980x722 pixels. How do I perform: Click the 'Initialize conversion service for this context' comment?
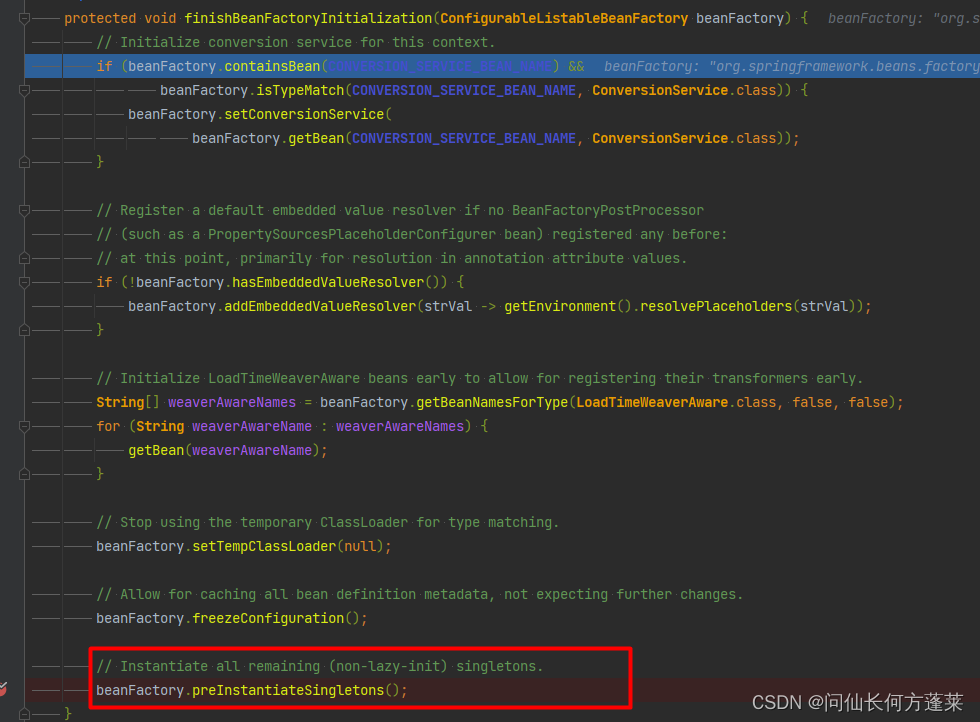tap(296, 43)
